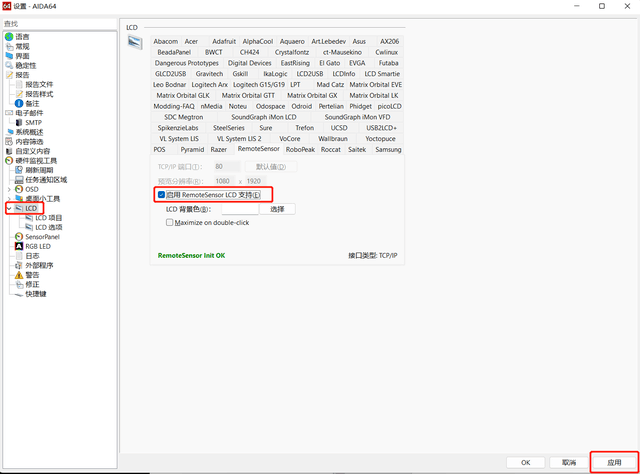Select the SMTP server icon
Viewport: 640px width, 474px height.
(x=19, y=122)
